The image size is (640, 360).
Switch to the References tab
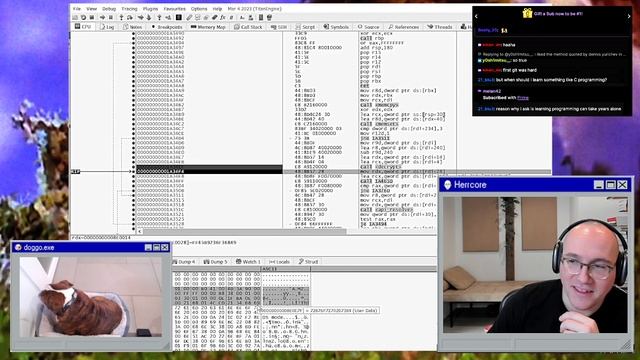[404, 27]
